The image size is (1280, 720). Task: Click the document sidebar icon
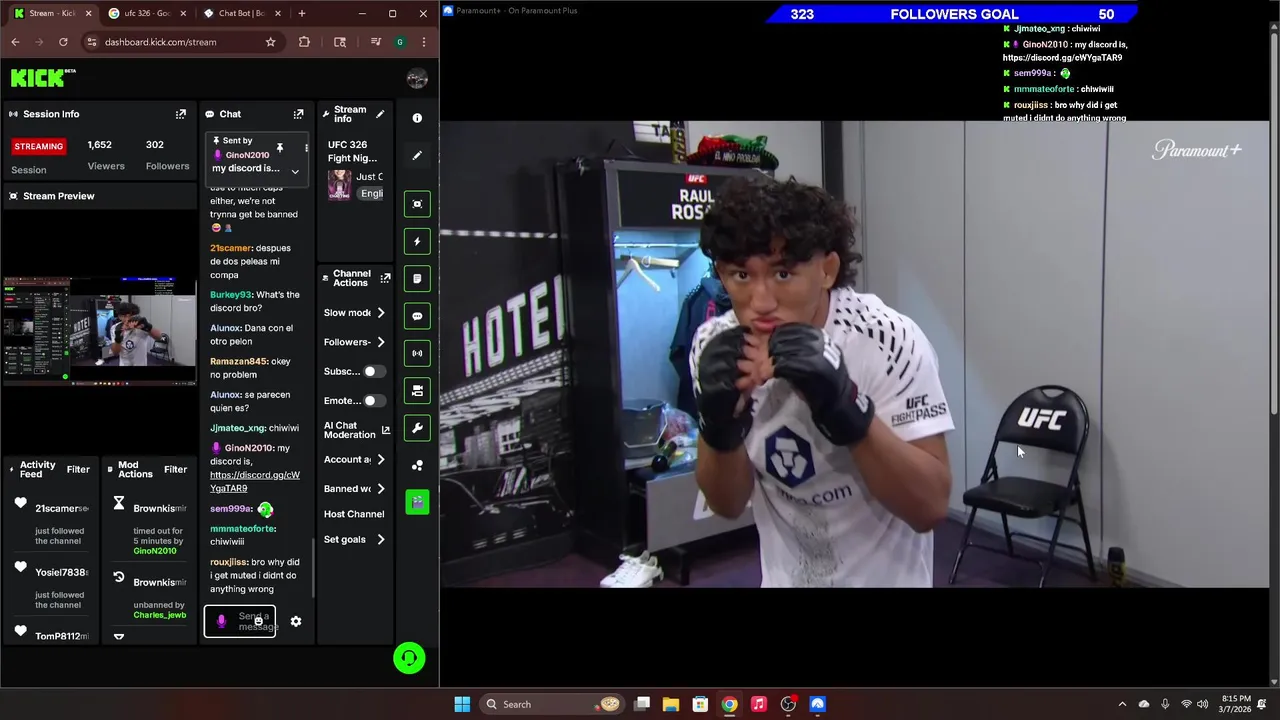click(417, 278)
